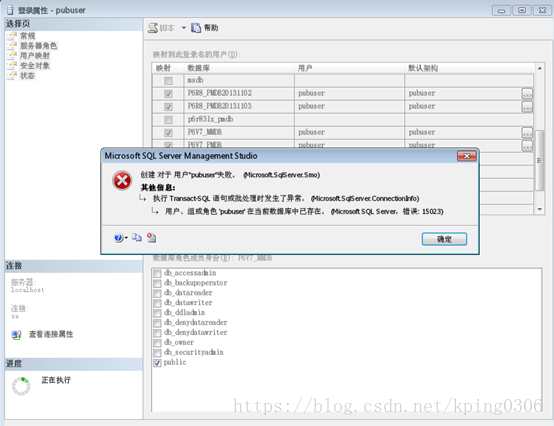
Task: Open the help icon's dropdown arrow in the error dialog
Action: coord(126,238)
